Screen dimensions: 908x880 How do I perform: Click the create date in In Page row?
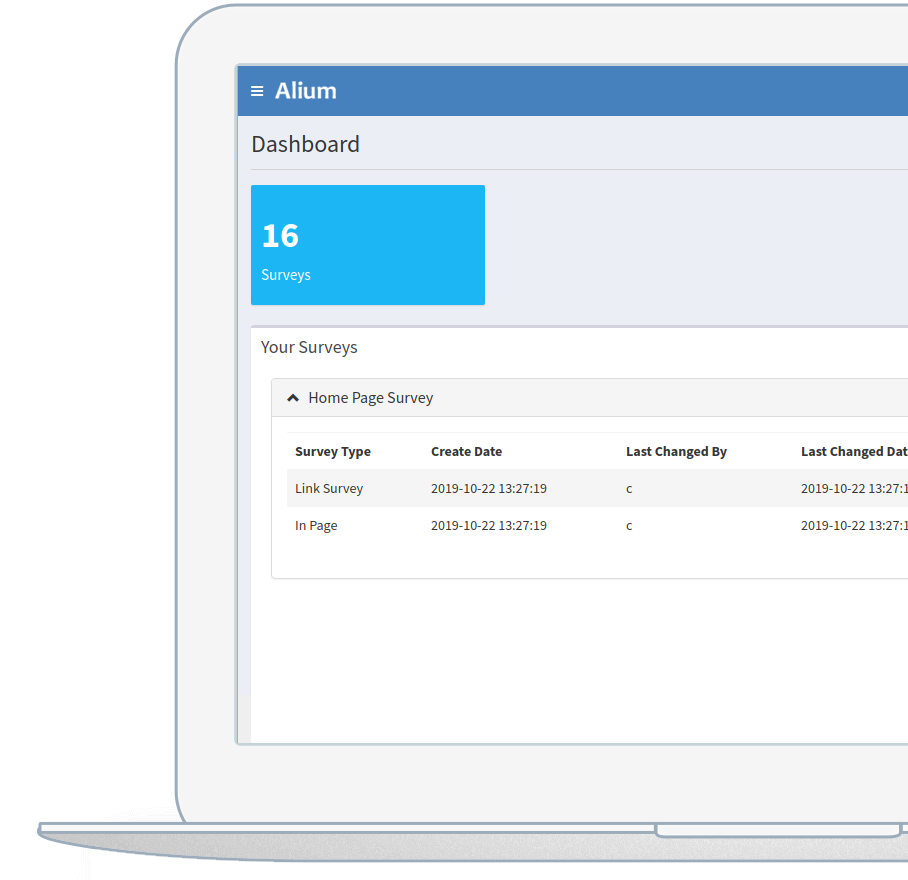point(488,526)
